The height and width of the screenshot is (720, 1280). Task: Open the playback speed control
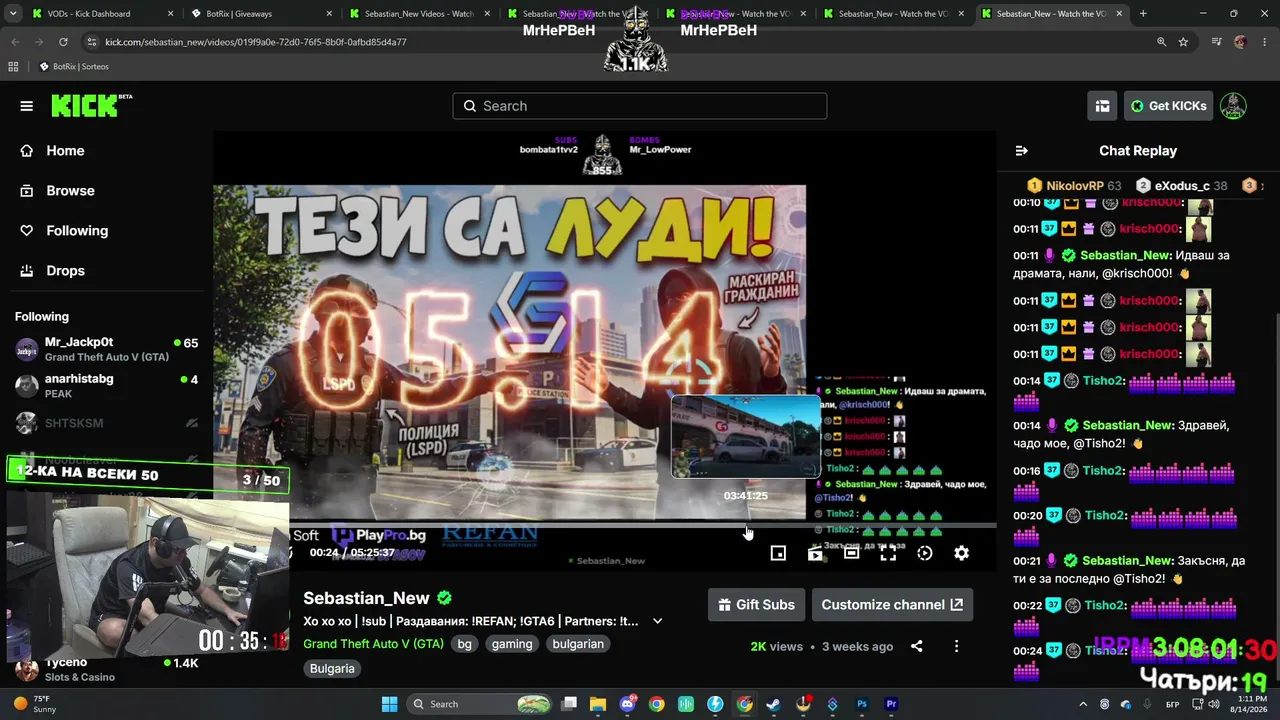[x=925, y=553]
